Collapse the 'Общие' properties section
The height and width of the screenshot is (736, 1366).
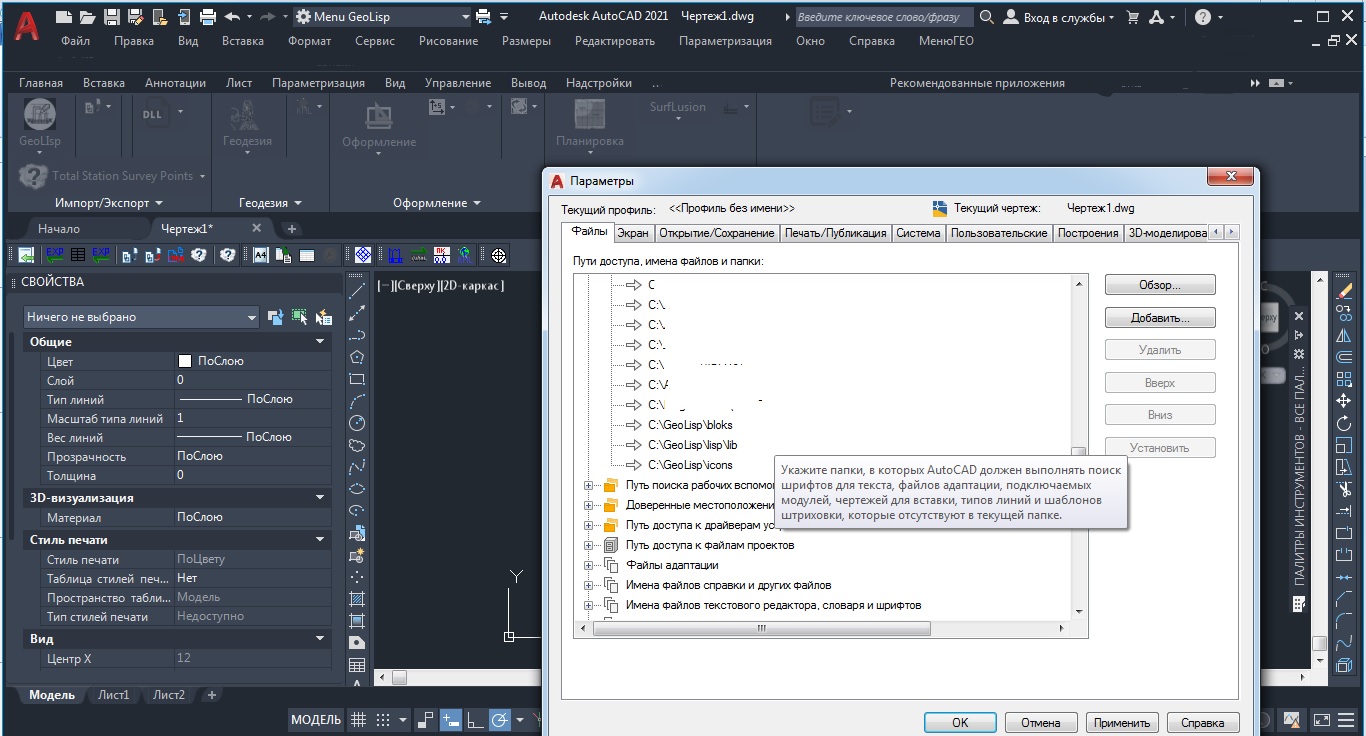click(320, 342)
